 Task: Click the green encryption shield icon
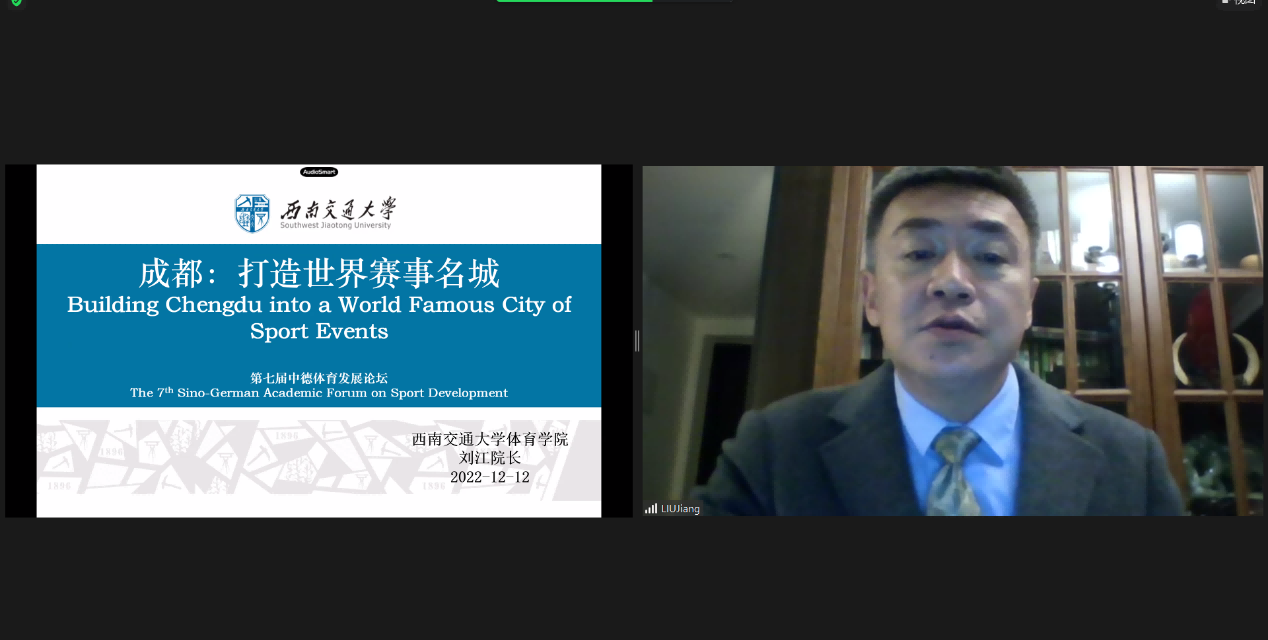coord(16,3)
